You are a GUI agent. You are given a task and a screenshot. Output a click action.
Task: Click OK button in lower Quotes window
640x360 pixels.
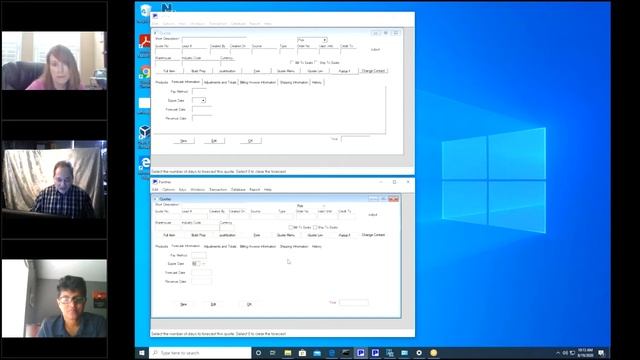(x=249, y=304)
